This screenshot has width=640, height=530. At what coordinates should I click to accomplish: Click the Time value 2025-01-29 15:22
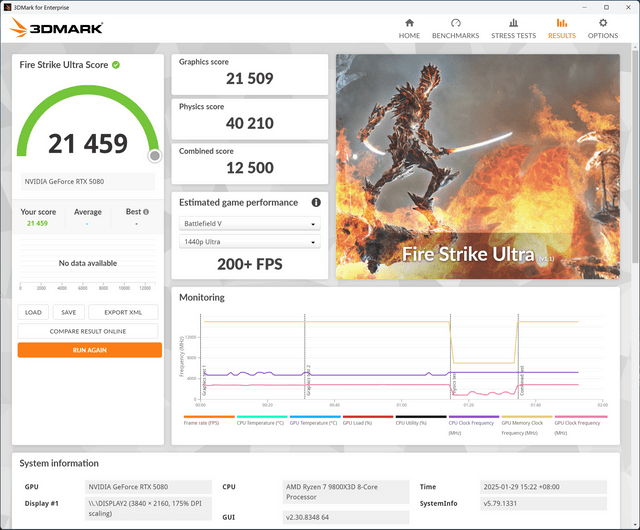[543, 487]
